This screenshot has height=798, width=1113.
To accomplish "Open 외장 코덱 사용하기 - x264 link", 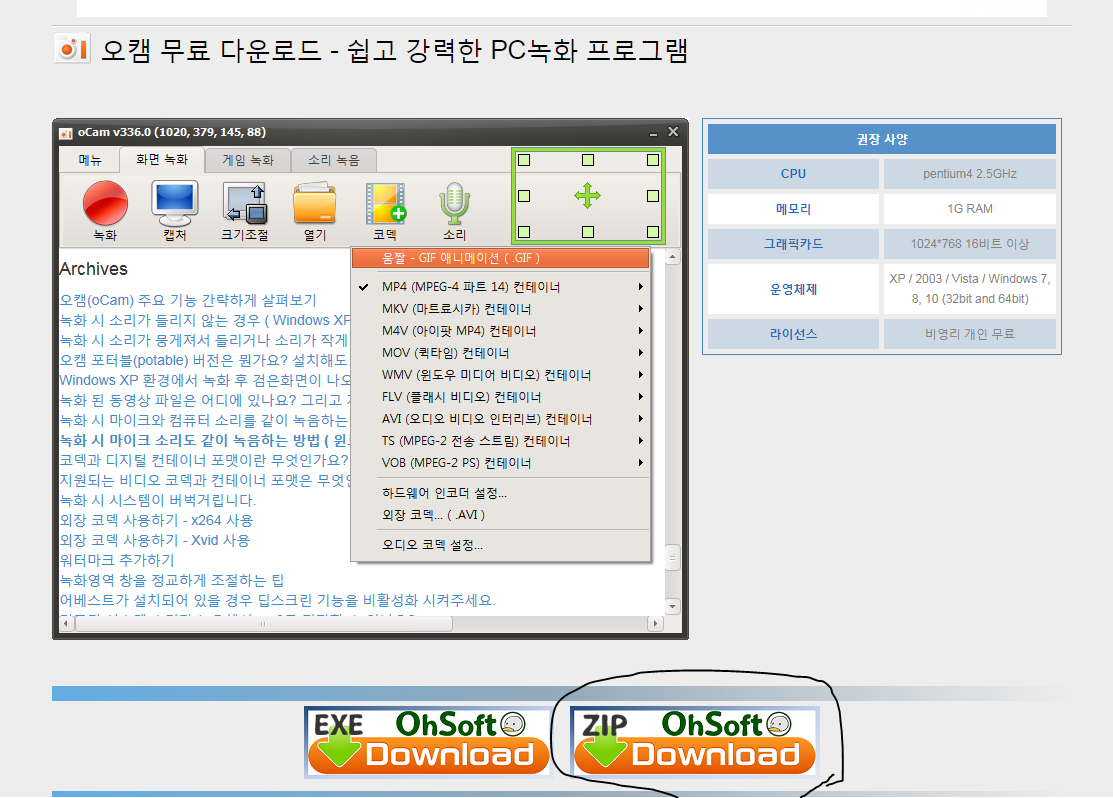I will (x=156, y=520).
